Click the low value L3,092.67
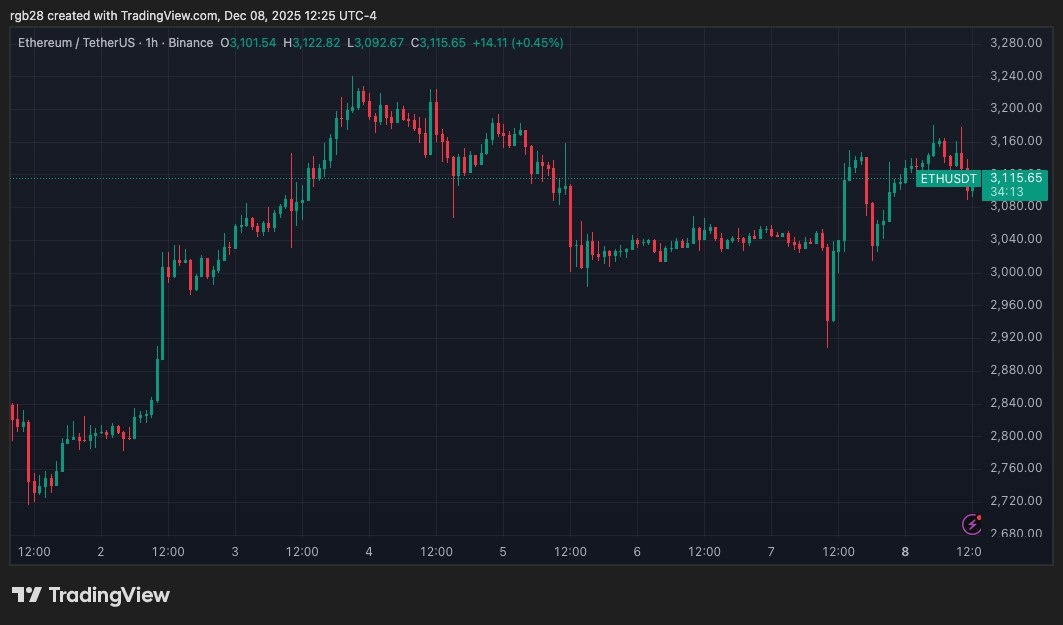This screenshot has width=1063, height=625. click(376, 43)
